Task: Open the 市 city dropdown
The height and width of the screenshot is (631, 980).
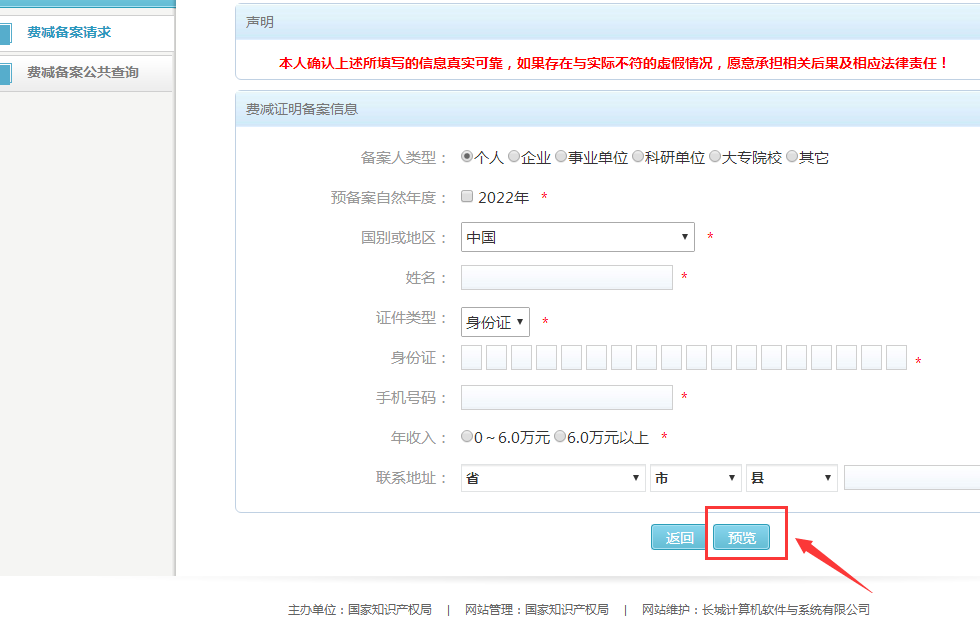Action: tap(695, 478)
